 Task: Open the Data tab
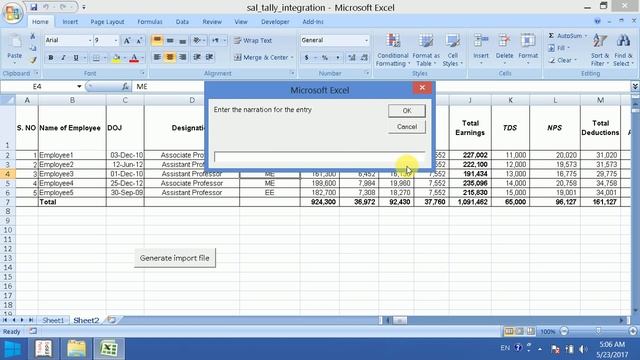182,22
